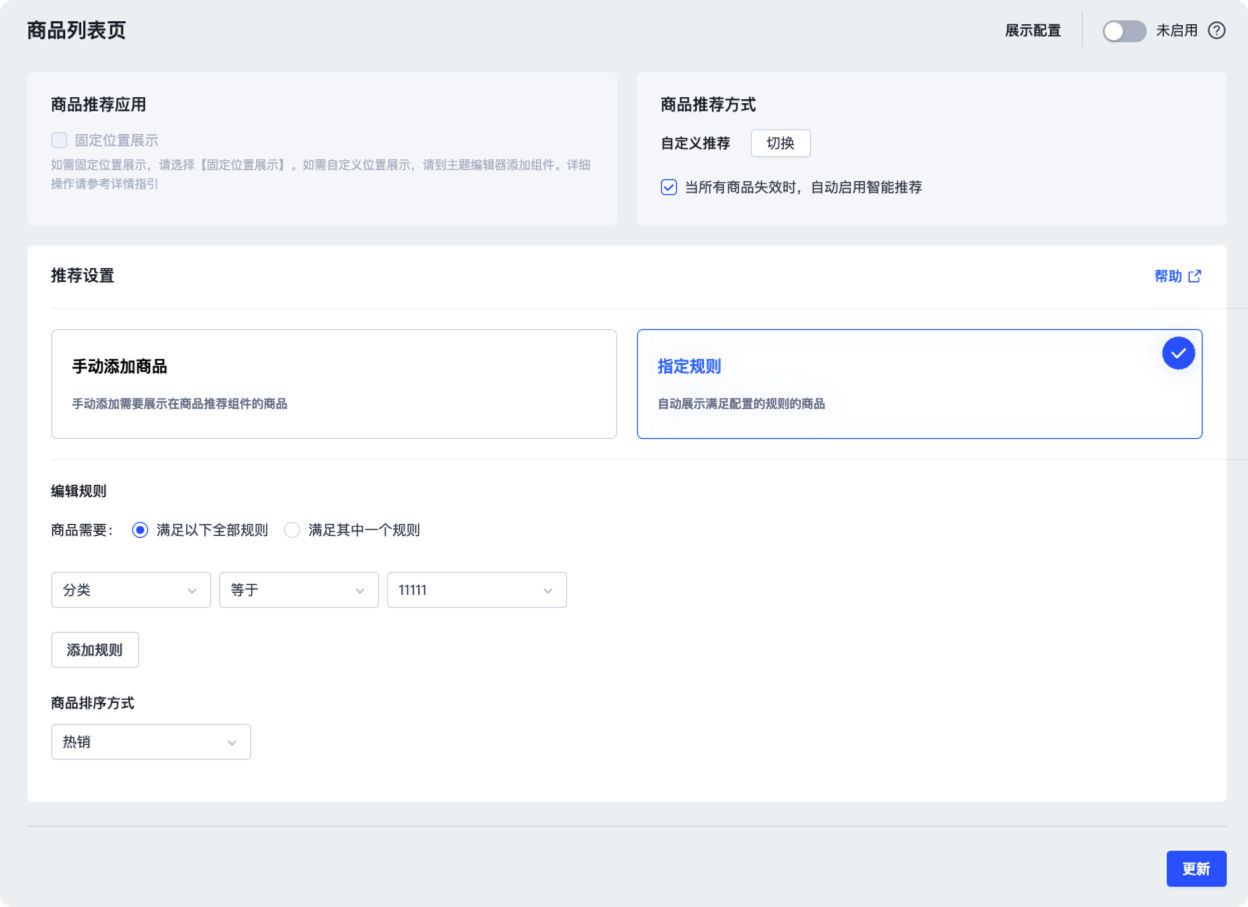Click the 添加规则 button
This screenshot has width=1248, height=907.
pyautogui.click(x=95, y=650)
